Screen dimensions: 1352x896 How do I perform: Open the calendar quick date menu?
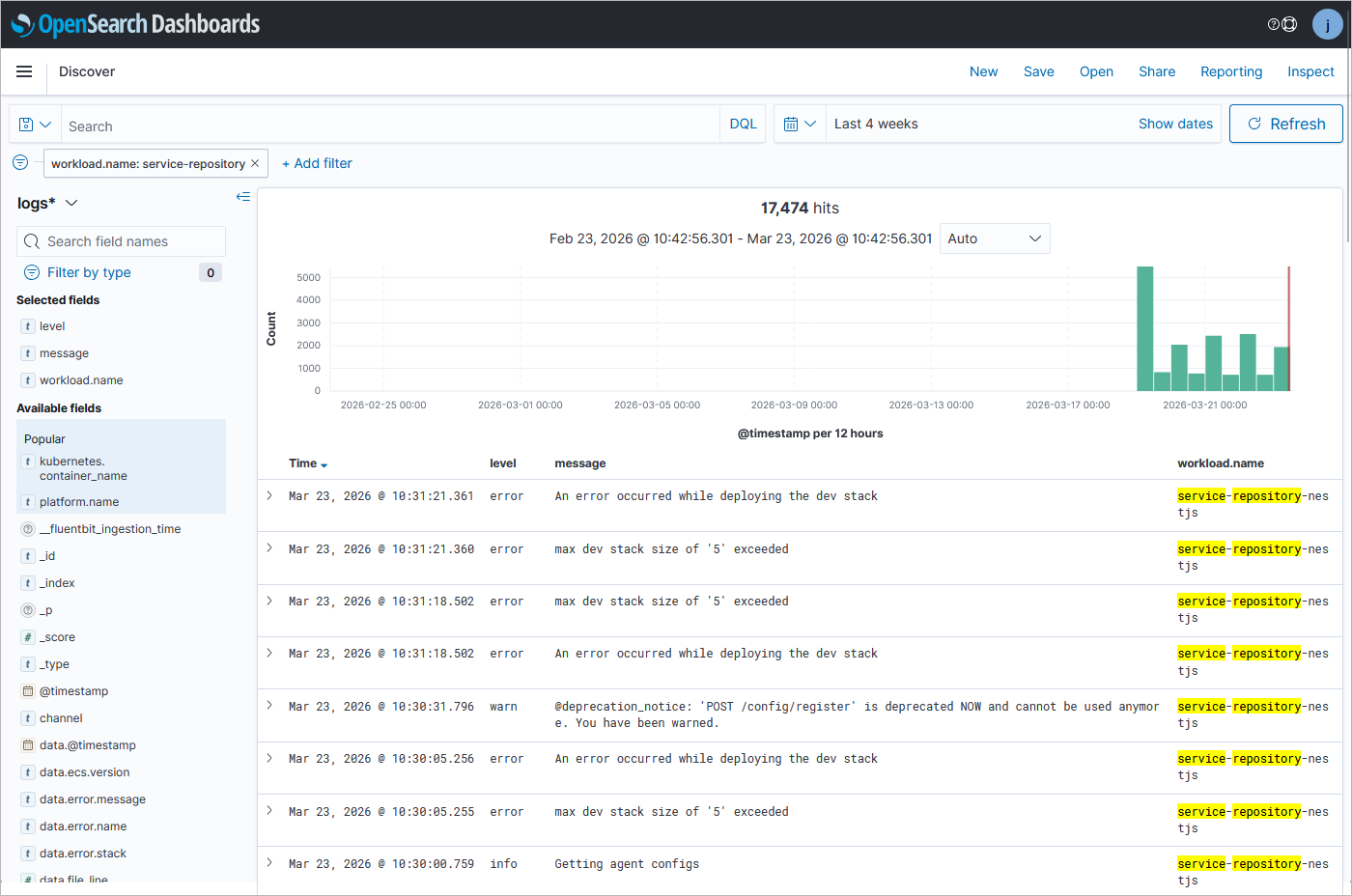coord(800,125)
